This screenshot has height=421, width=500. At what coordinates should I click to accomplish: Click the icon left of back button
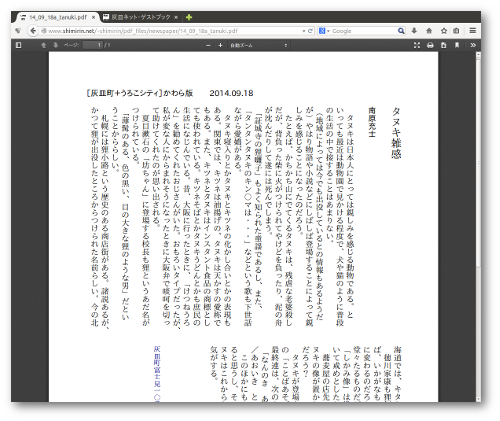click(19, 31)
